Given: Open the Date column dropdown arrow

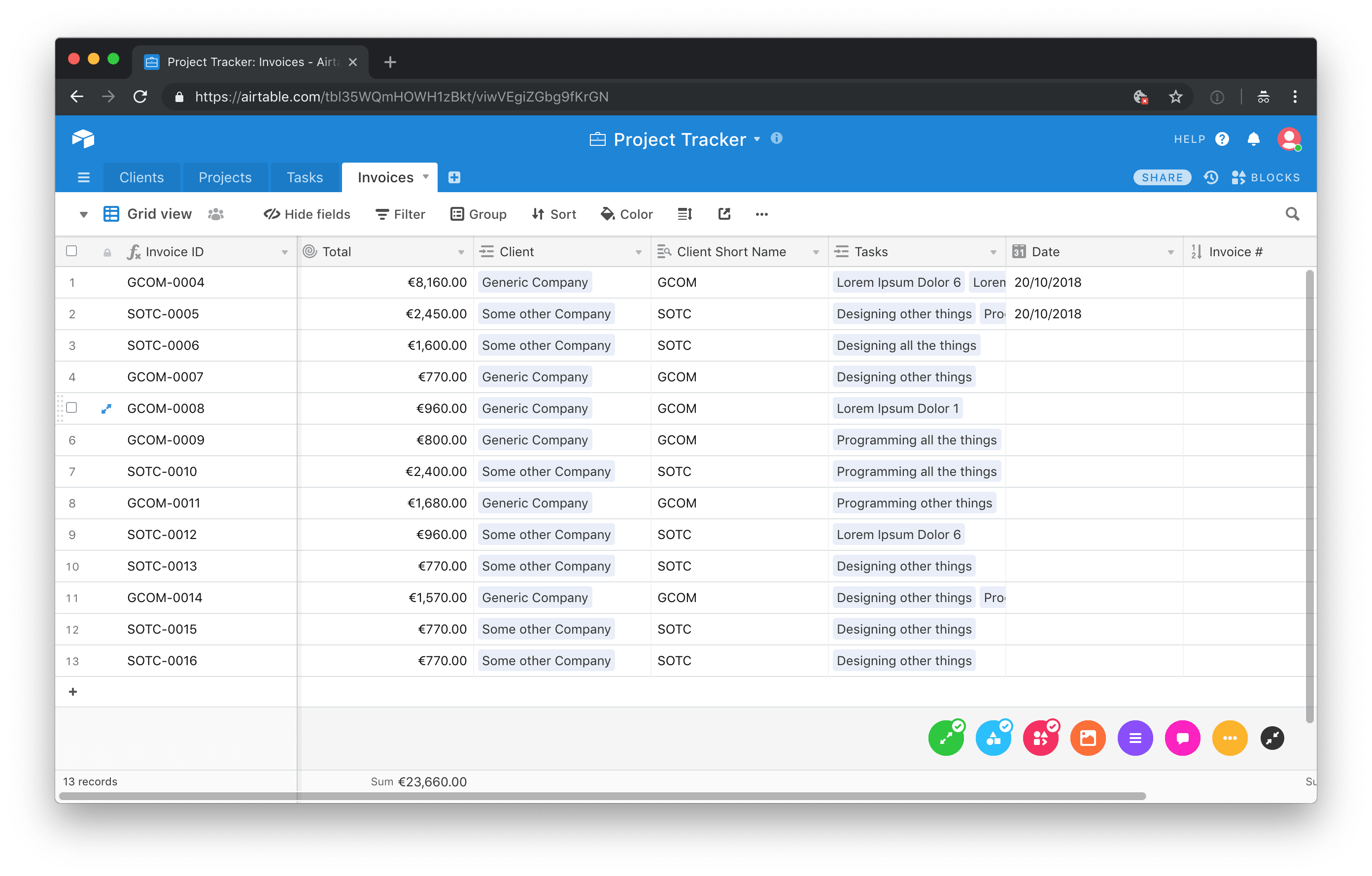Looking at the screenshot, I should 1170,252.
